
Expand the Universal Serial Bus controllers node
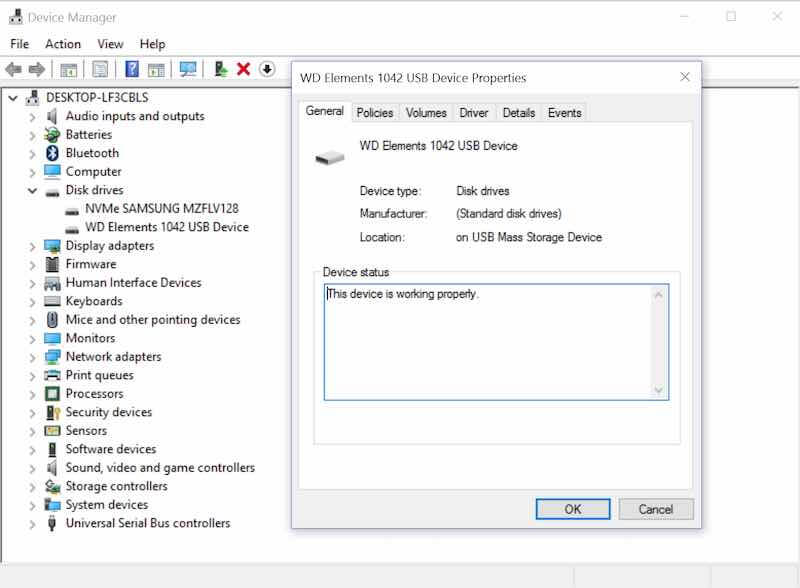32,524
